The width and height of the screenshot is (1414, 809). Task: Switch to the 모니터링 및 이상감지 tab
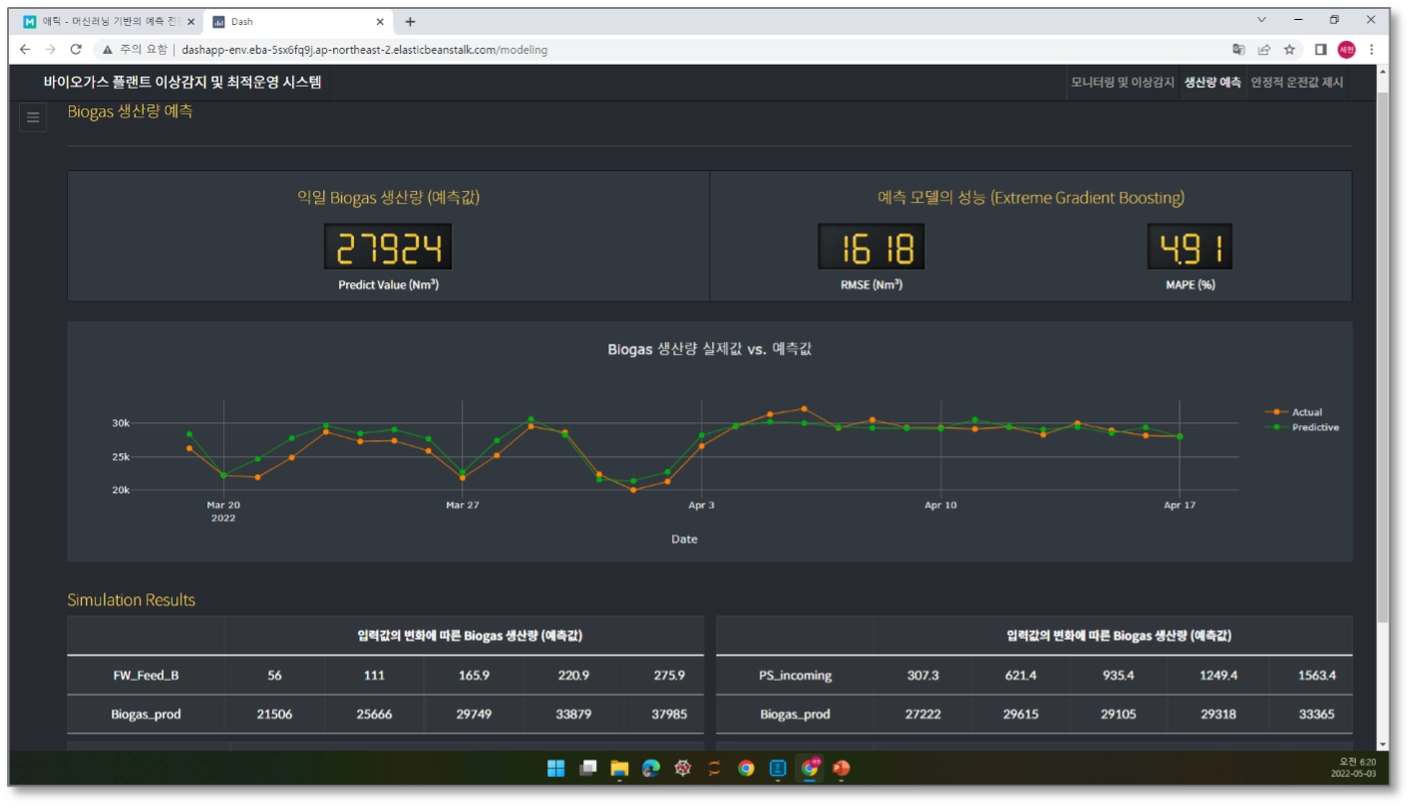(x=1122, y=82)
